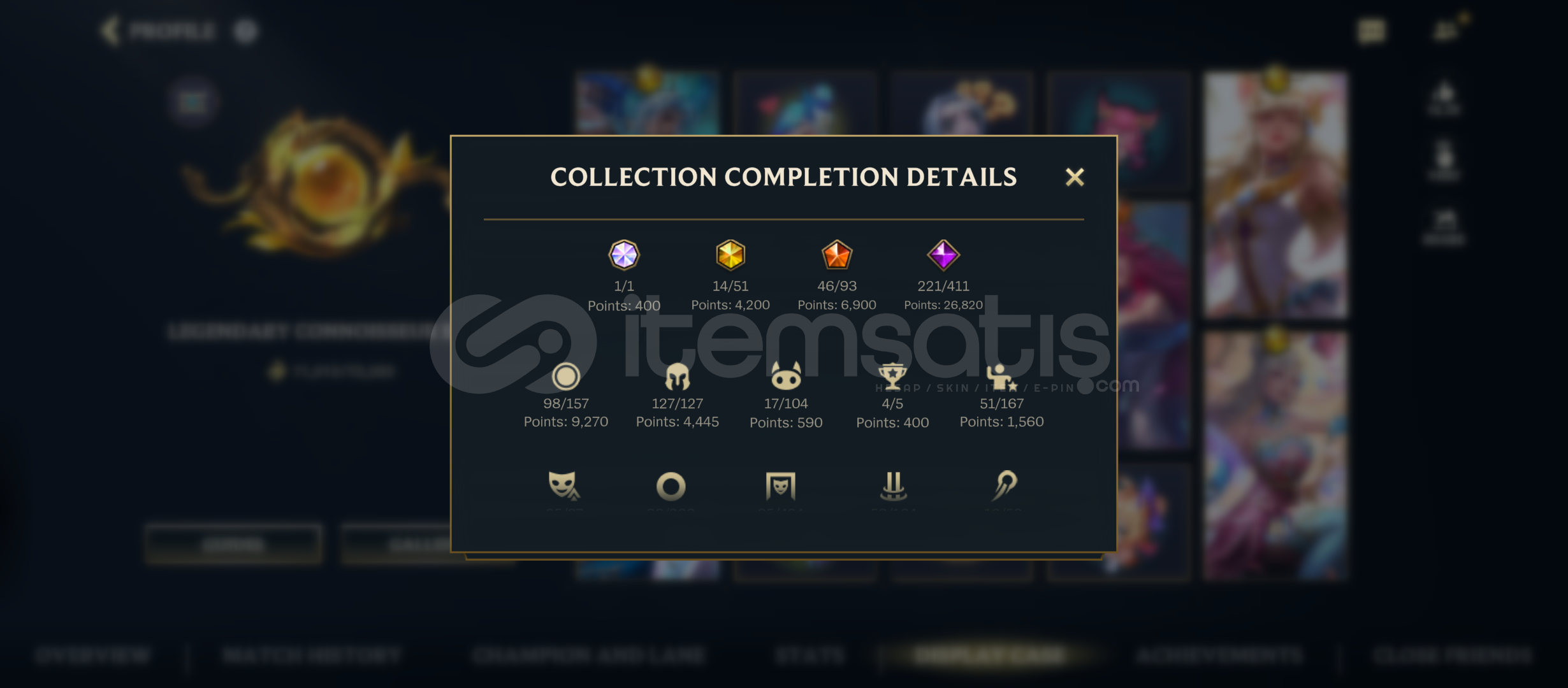Open the tall blonde character skin thumbnail
The height and width of the screenshot is (688, 1568).
(1275, 194)
